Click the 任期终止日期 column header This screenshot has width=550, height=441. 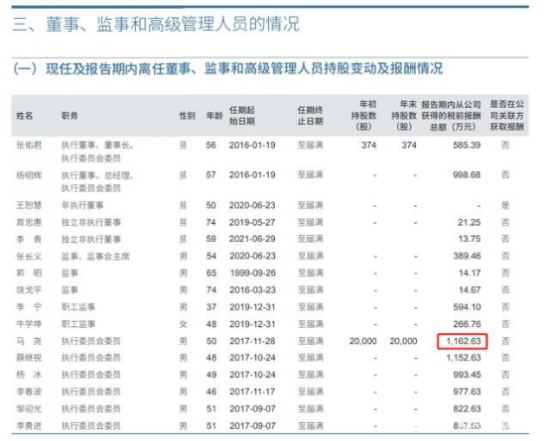point(310,115)
